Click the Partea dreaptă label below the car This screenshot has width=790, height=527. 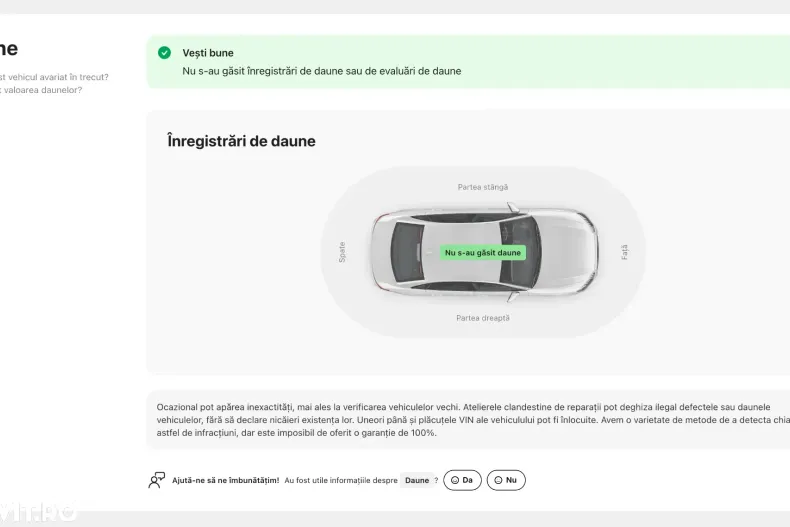click(483, 318)
